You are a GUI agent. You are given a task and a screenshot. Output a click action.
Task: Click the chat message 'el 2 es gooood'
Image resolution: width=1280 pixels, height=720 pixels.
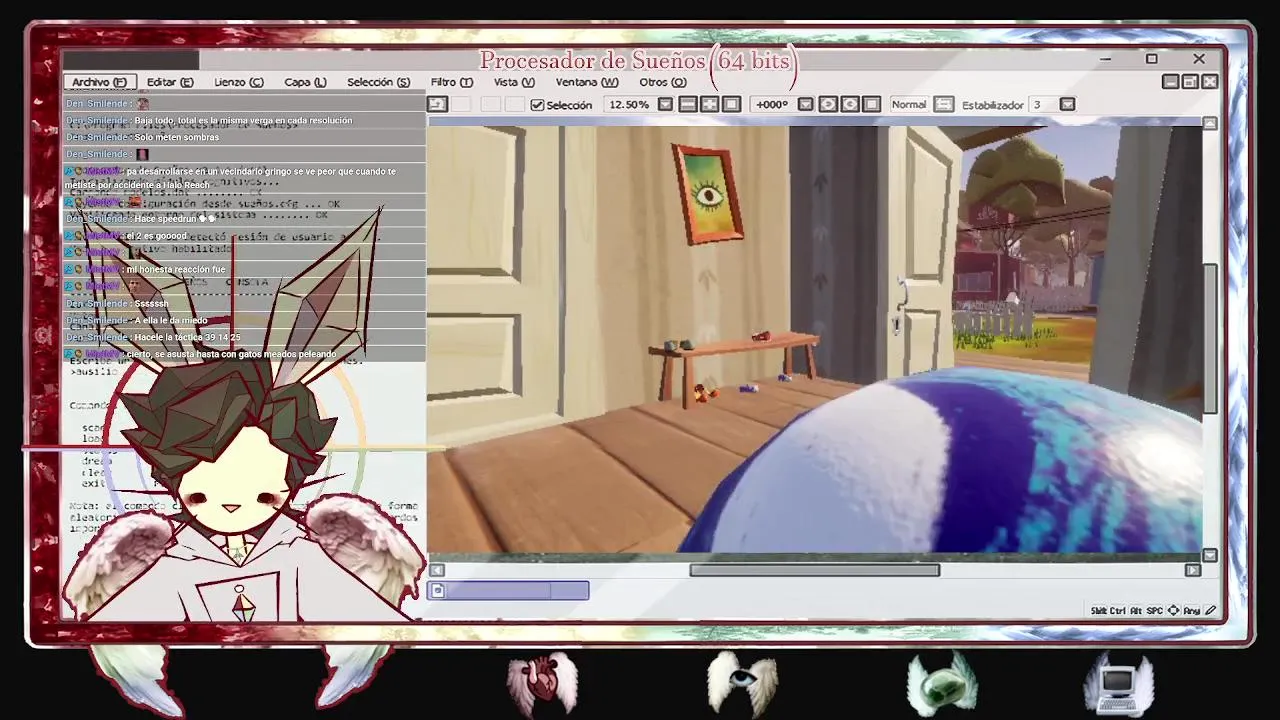156,236
